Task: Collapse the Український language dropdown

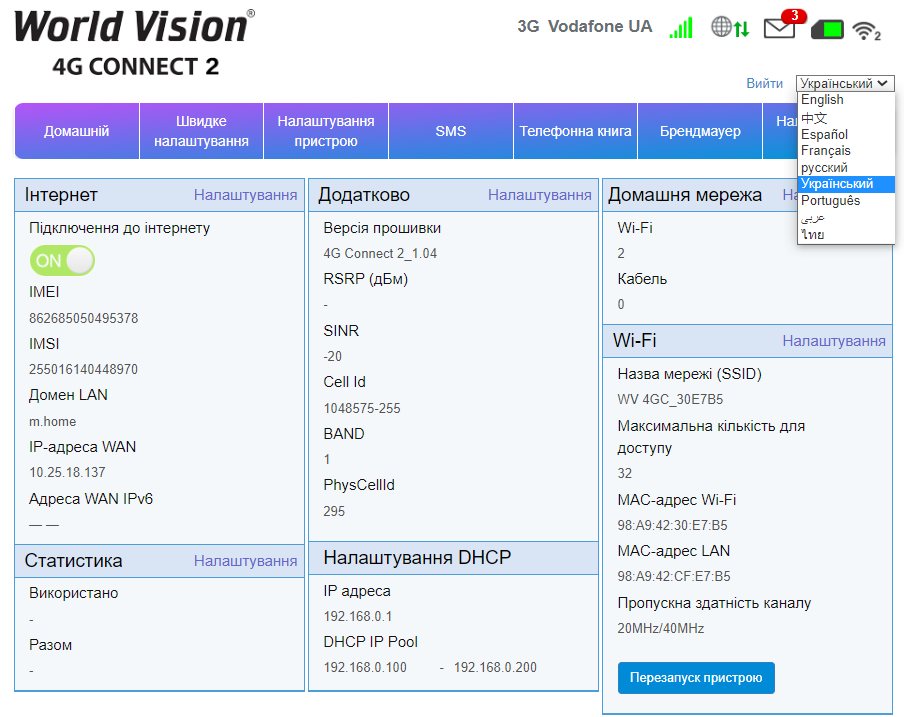Action: point(844,84)
